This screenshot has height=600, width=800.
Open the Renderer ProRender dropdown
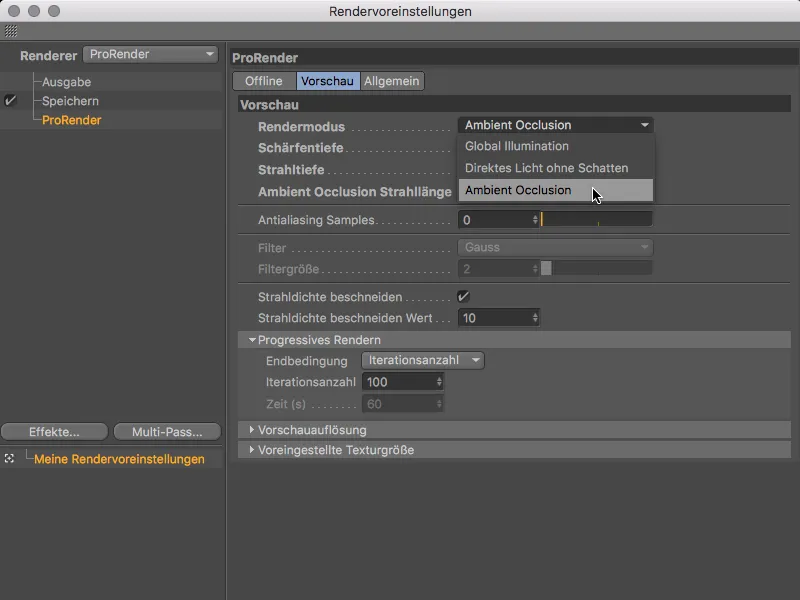coord(151,54)
